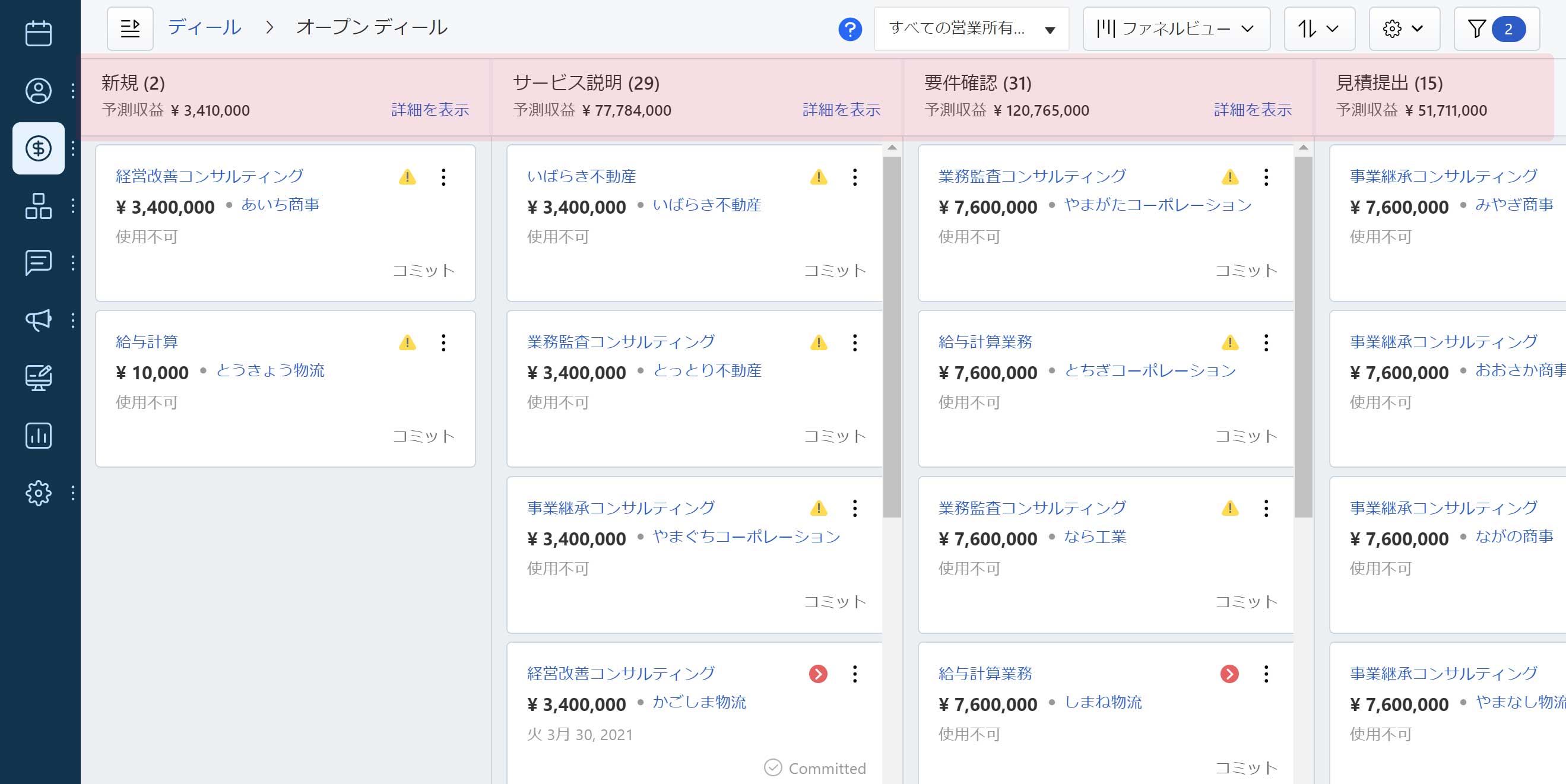Open the filter button showing 2
This screenshot has width=1566, height=784.
pos(1497,28)
